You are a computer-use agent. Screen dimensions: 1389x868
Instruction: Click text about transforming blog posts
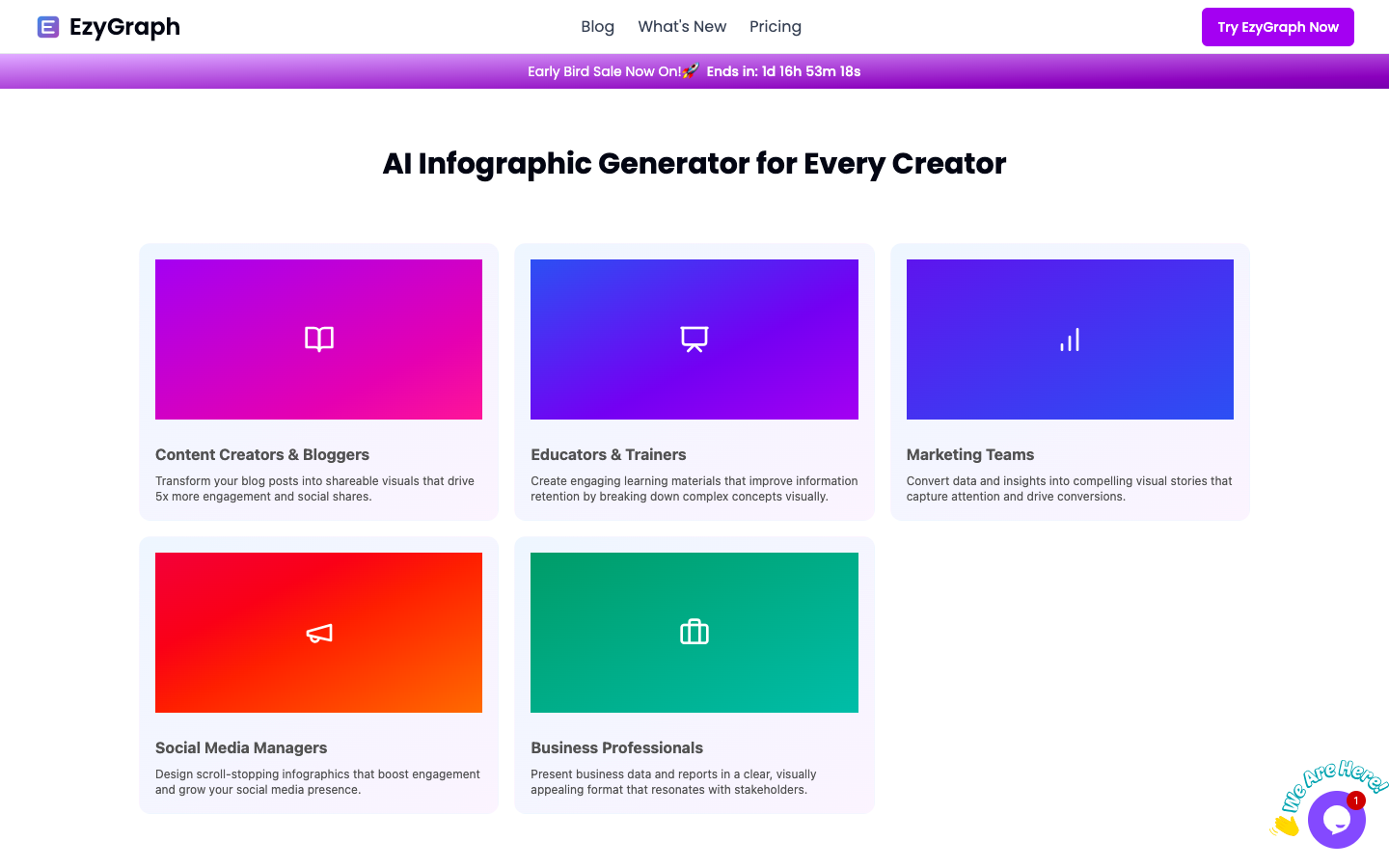coord(314,489)
